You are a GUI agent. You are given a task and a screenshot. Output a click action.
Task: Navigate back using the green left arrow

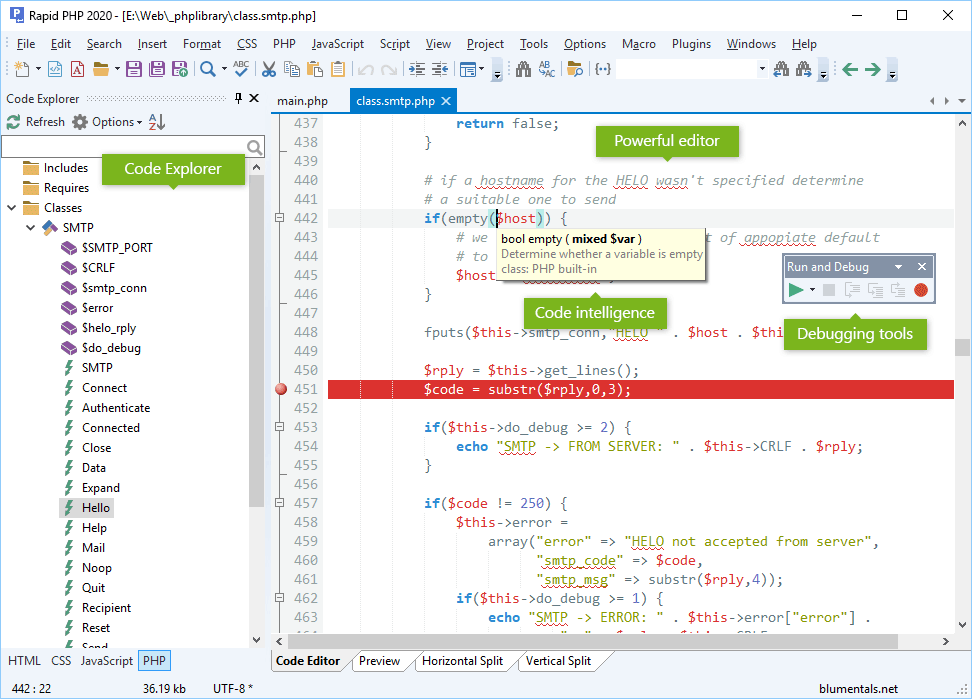coord(849,70)
